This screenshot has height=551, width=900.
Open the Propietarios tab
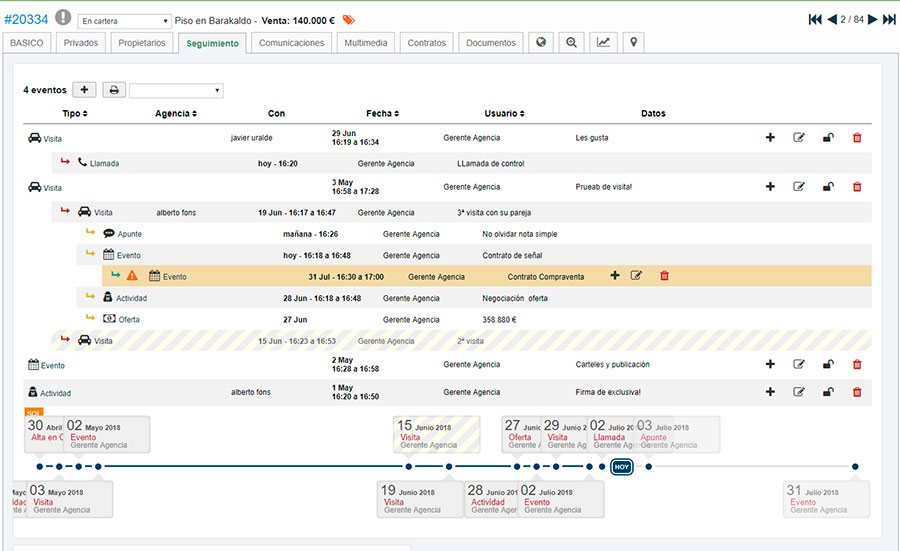coord(142,42)
